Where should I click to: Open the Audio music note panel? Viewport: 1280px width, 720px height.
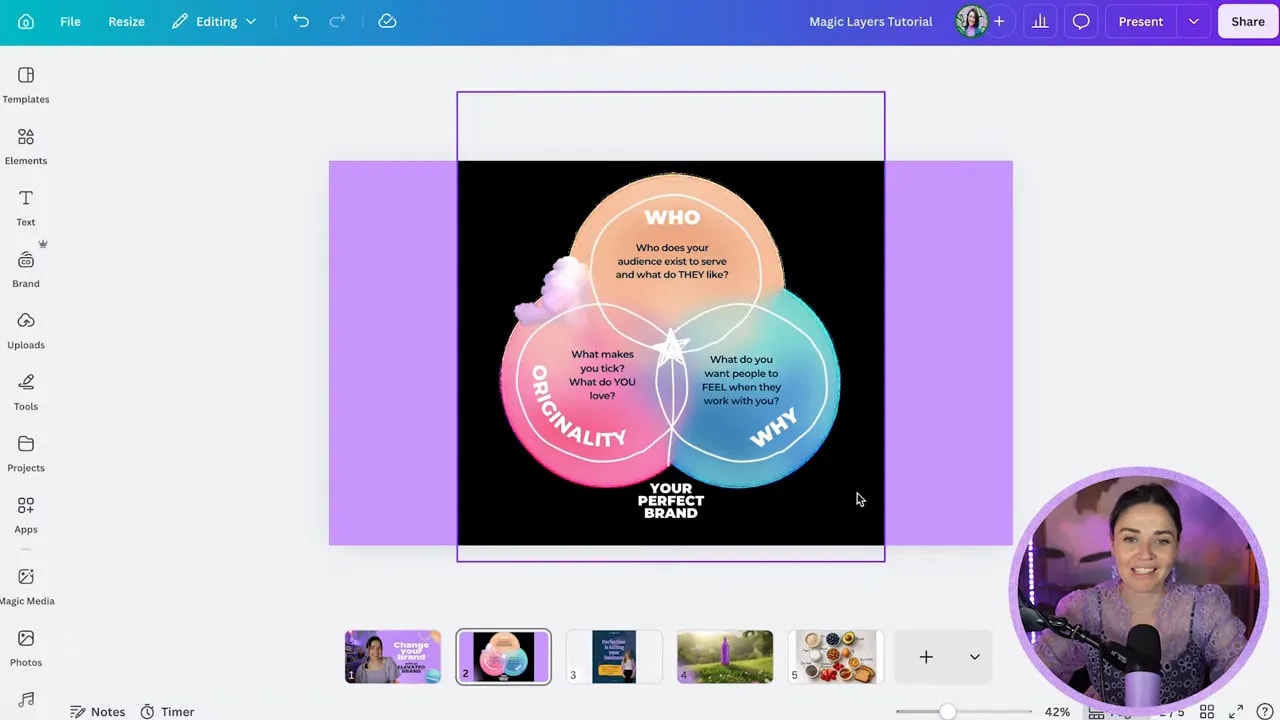click(26, 699)
